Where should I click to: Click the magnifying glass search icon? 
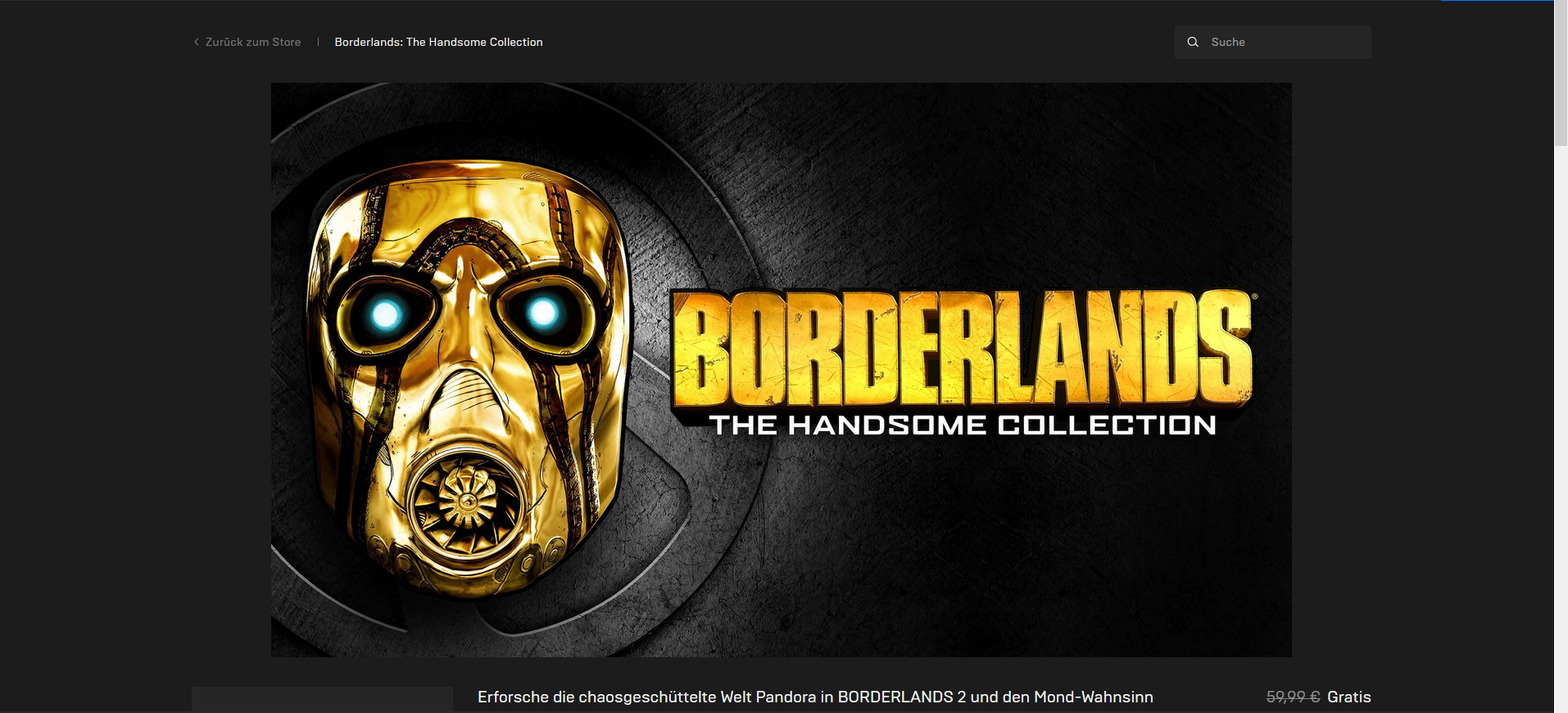tap(1193, 42)
